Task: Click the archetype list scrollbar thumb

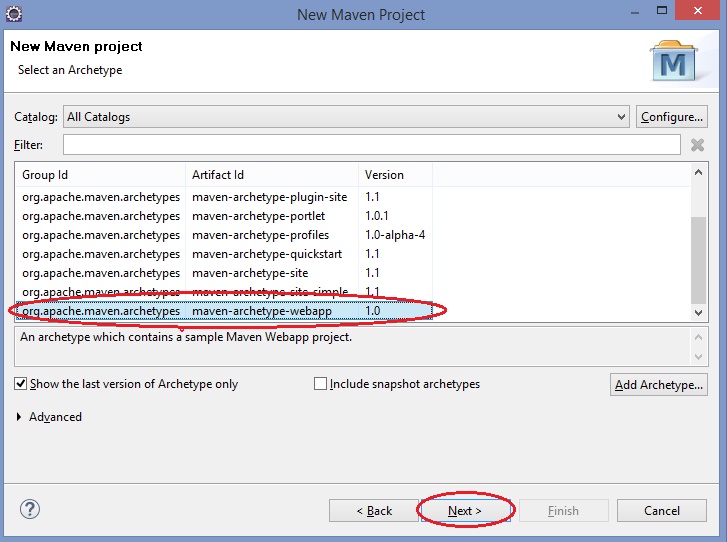Action: pyautogui.click(x=698, y=260)
